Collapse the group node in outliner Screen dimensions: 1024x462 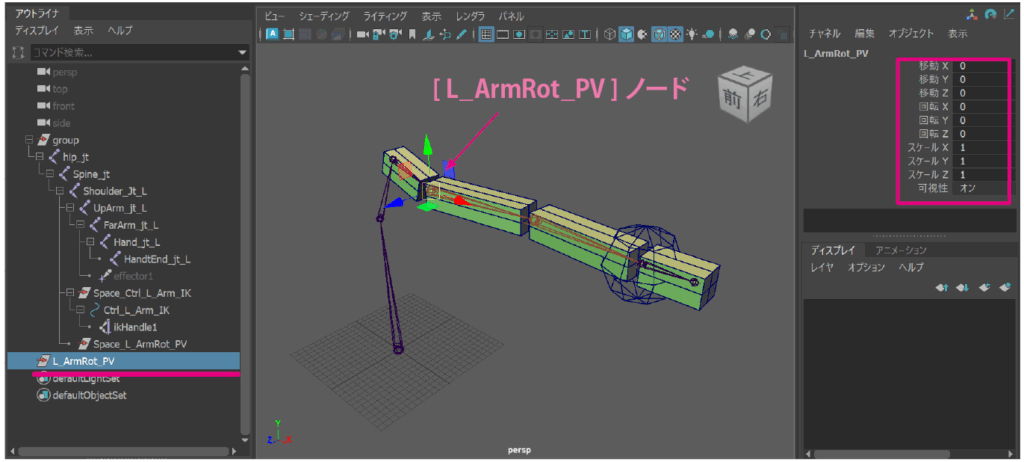coord(29,140)
